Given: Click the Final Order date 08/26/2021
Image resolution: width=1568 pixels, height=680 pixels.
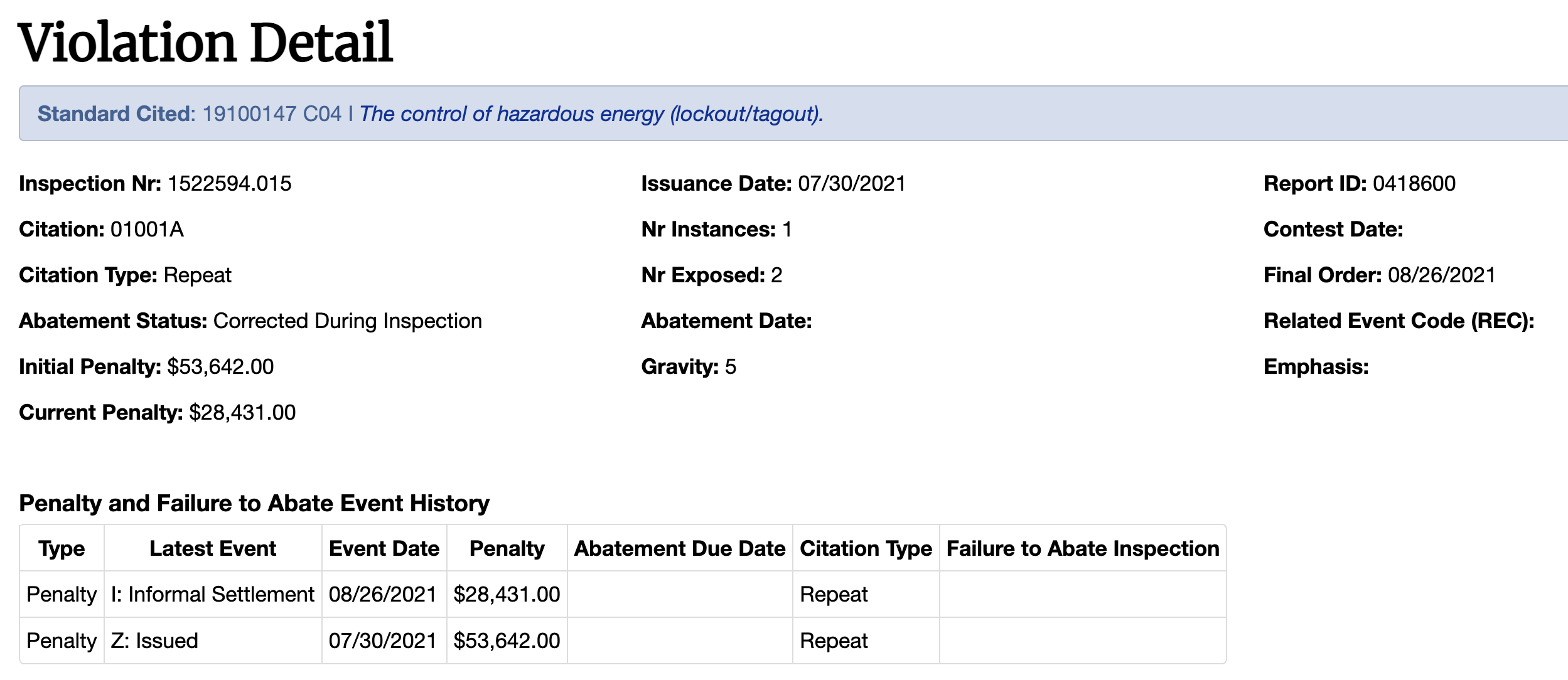Looking at the screenshot, I should pyautogui.click(x=1442, y=275).
